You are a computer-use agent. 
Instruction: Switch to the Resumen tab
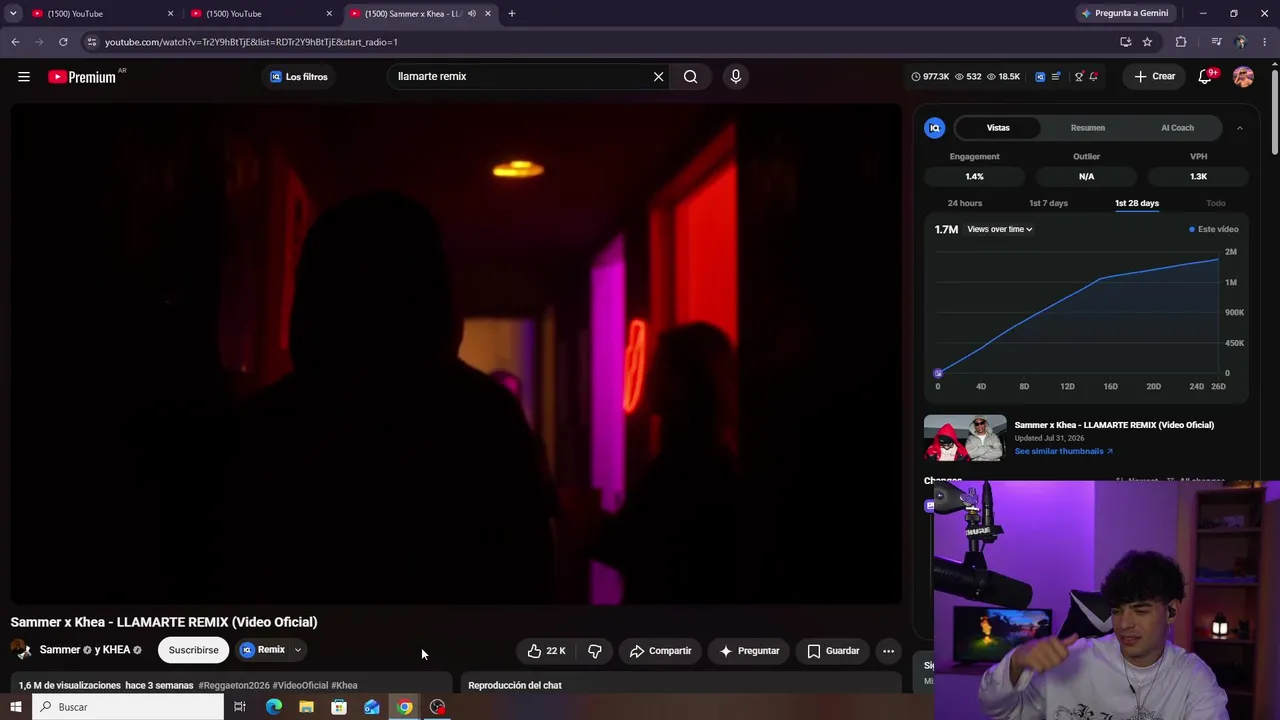pyautogui.click(x=1088, y=127)
